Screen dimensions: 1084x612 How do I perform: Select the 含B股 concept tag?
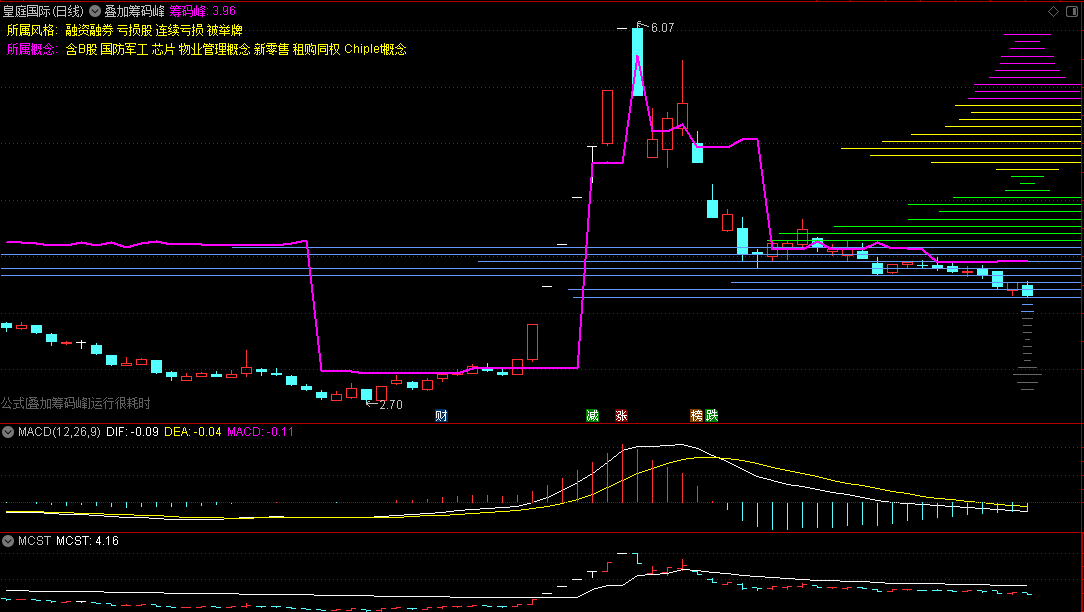(x=82, y=49)
